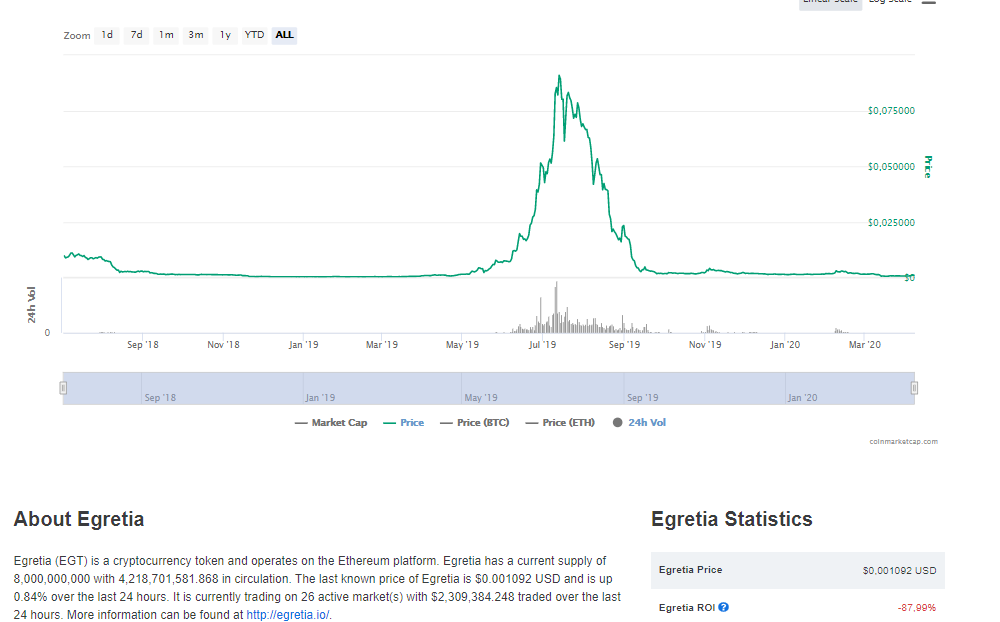Open the http://egretia.io/ link
Viewport: 1000px width, 622px height.
tap(288, 615)
